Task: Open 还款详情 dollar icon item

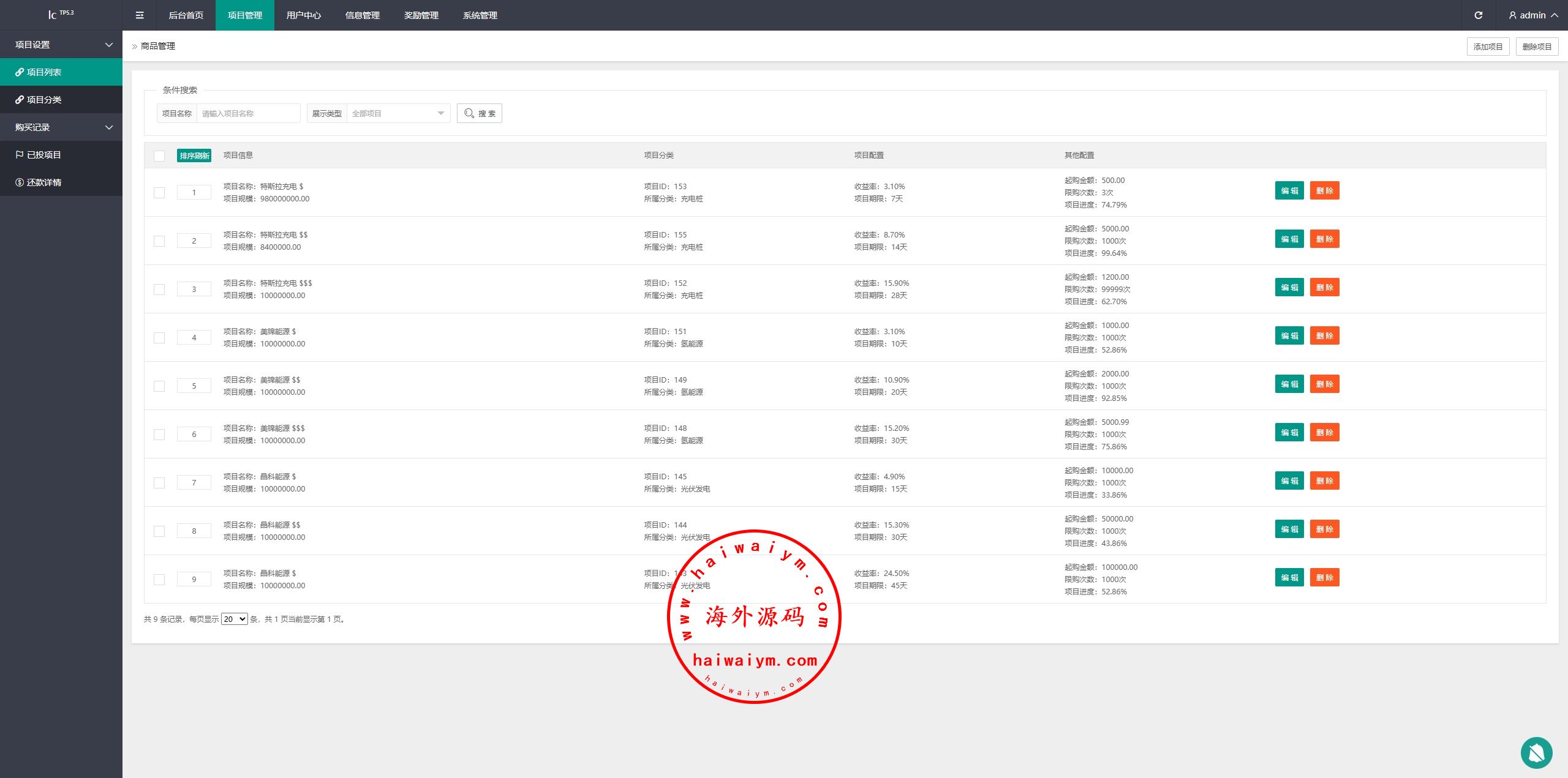Action: pos(20,182)
